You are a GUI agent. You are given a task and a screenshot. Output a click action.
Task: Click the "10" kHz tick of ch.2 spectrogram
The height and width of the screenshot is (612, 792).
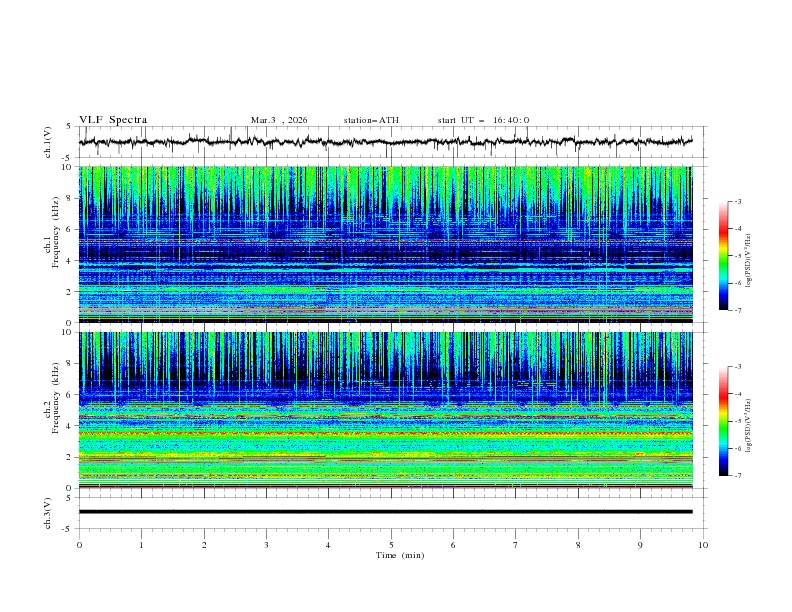point(69,332)
